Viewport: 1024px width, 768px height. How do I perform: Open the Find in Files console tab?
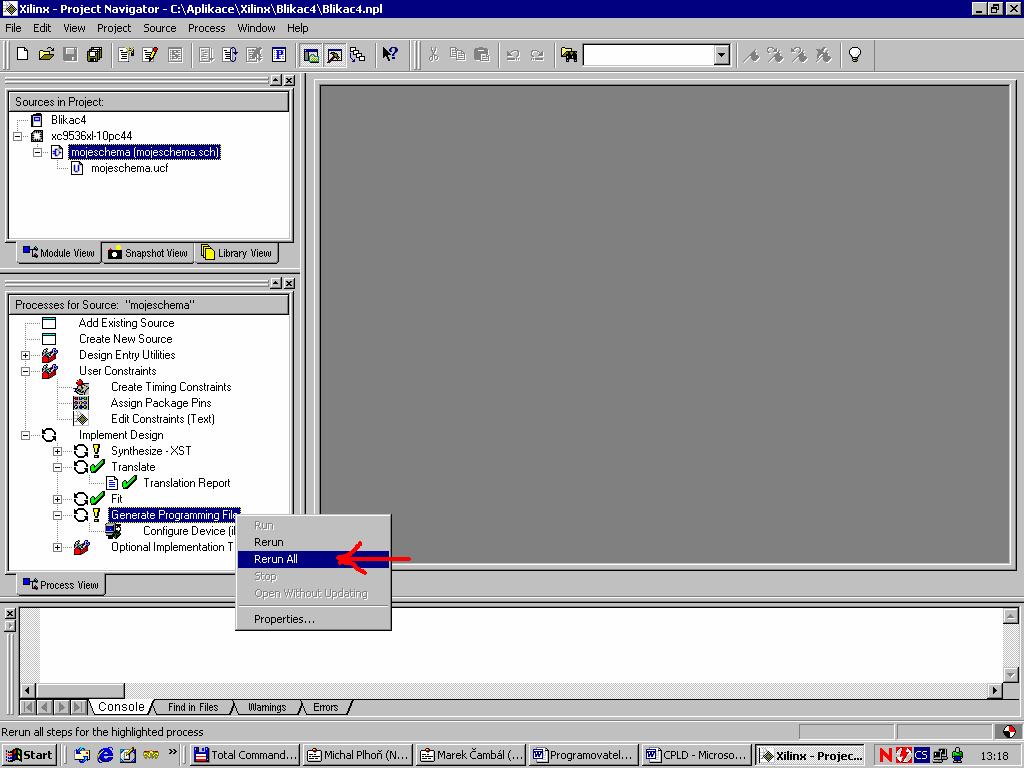point(193,707)
